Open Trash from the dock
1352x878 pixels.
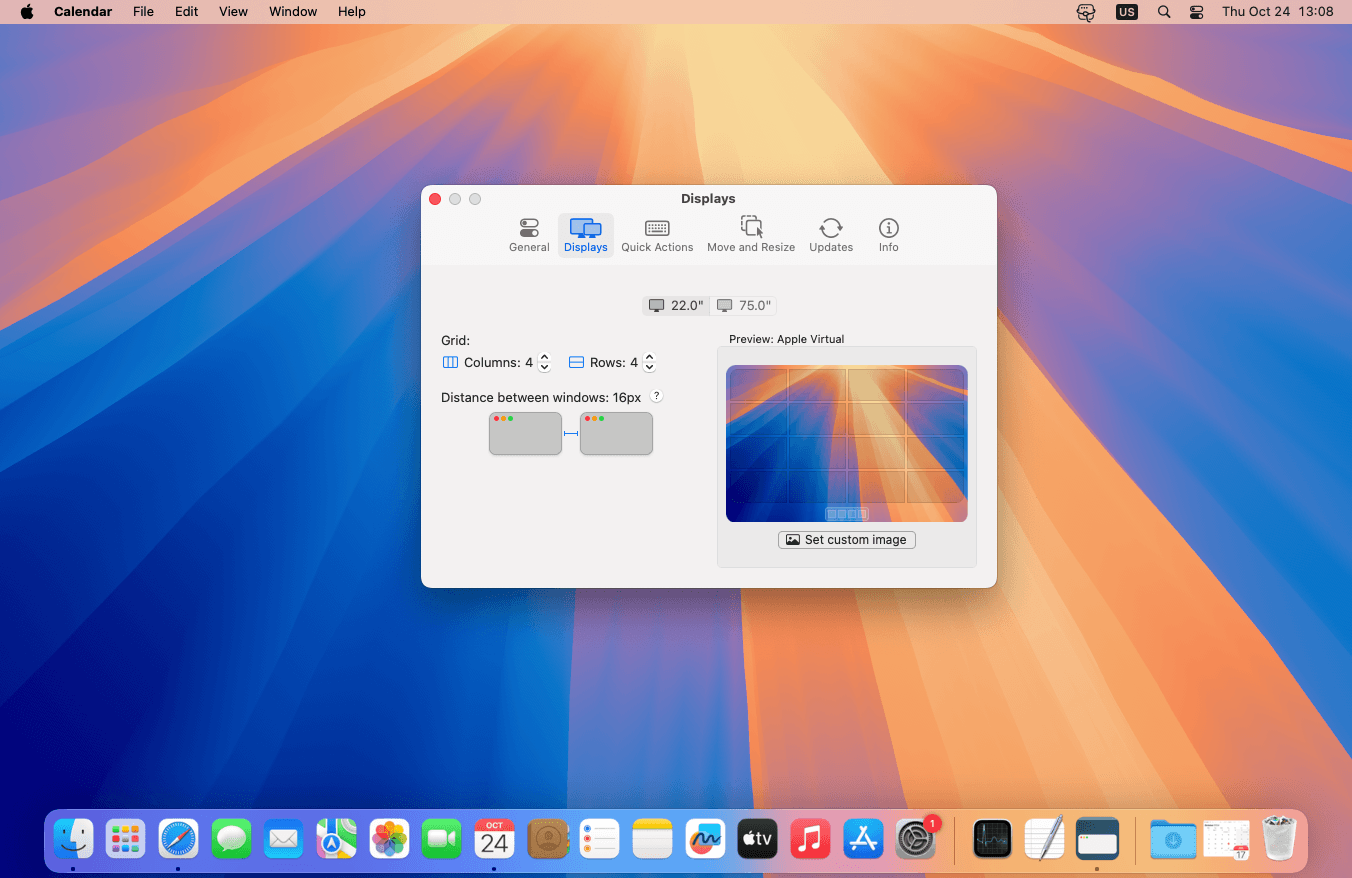point(1279,839)
